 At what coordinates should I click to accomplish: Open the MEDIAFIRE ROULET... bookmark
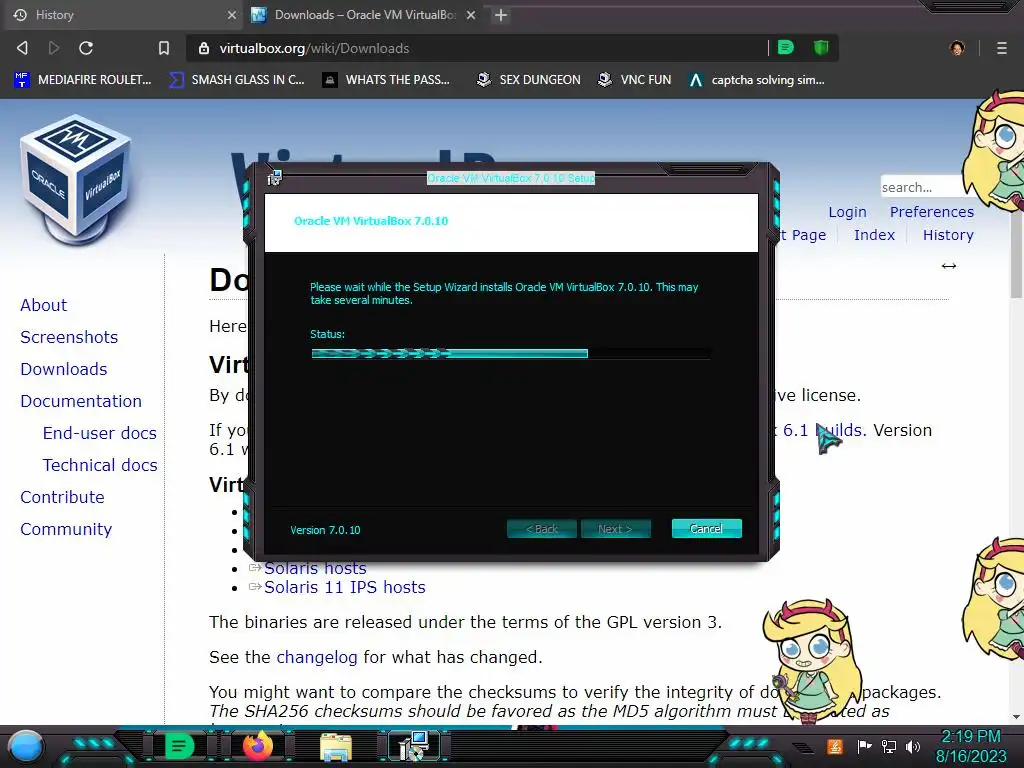pos(82,80)
